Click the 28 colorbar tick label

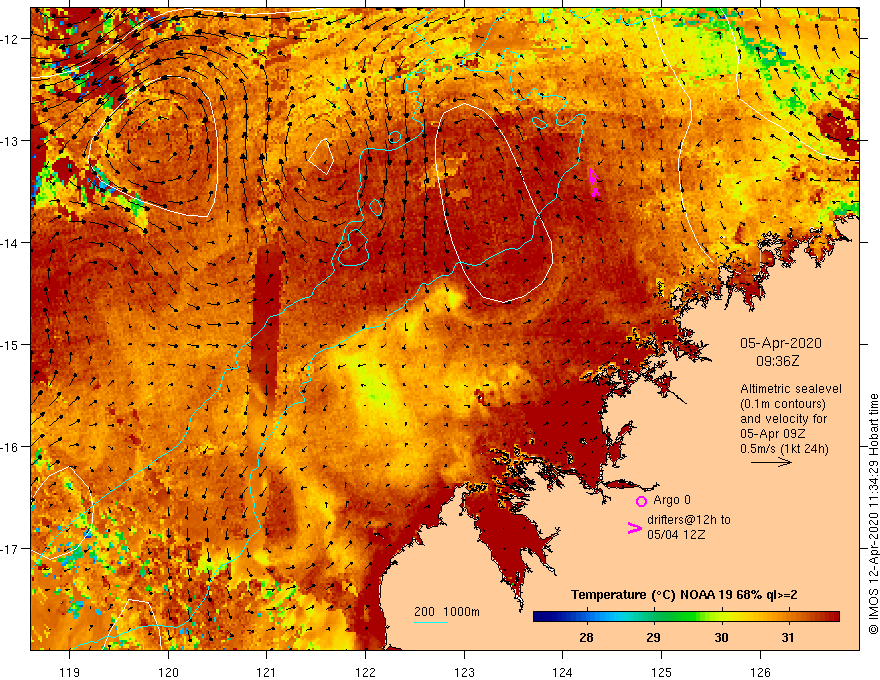(x=586, y=637)
